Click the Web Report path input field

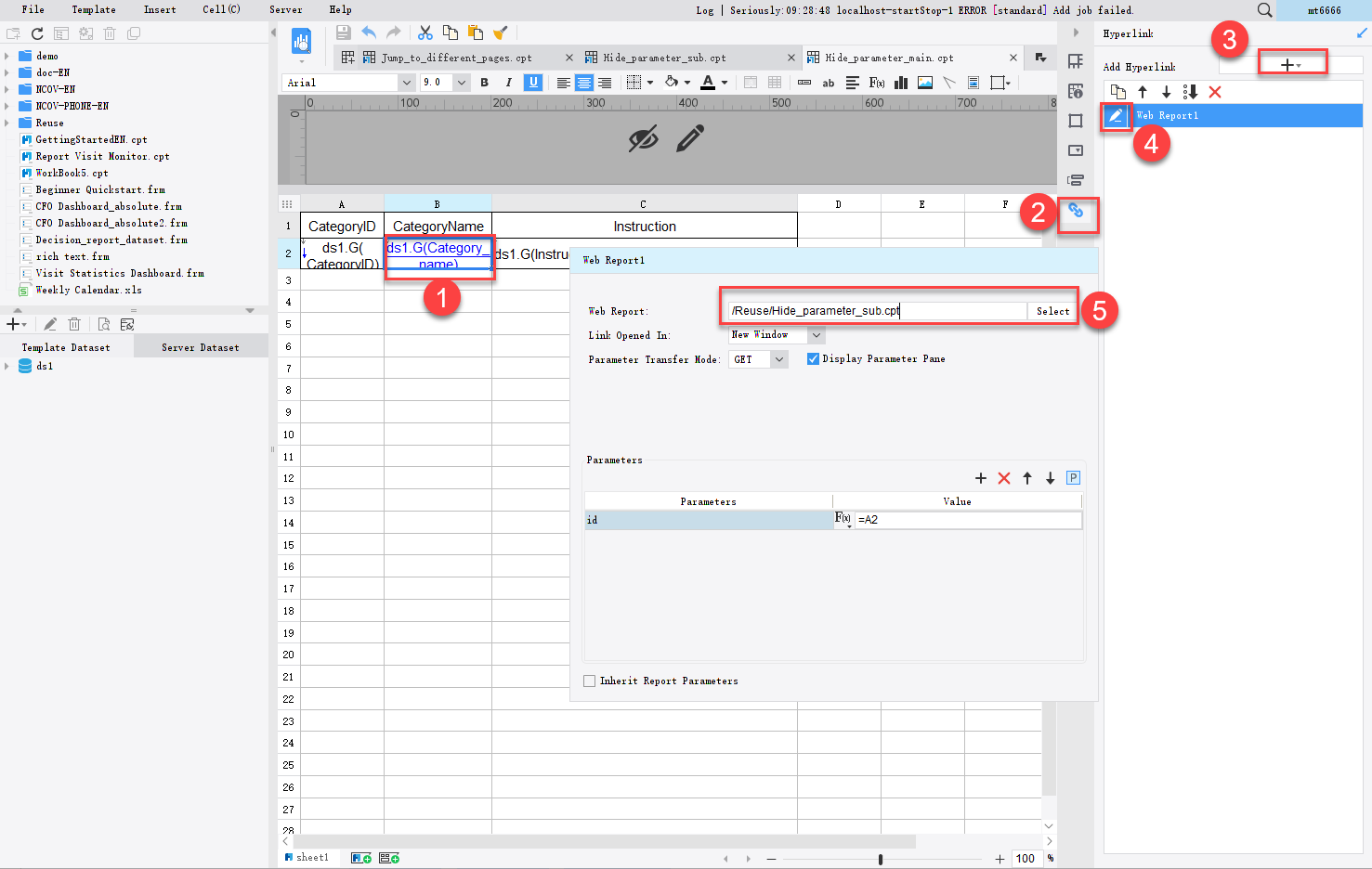(x=878, y=311)
